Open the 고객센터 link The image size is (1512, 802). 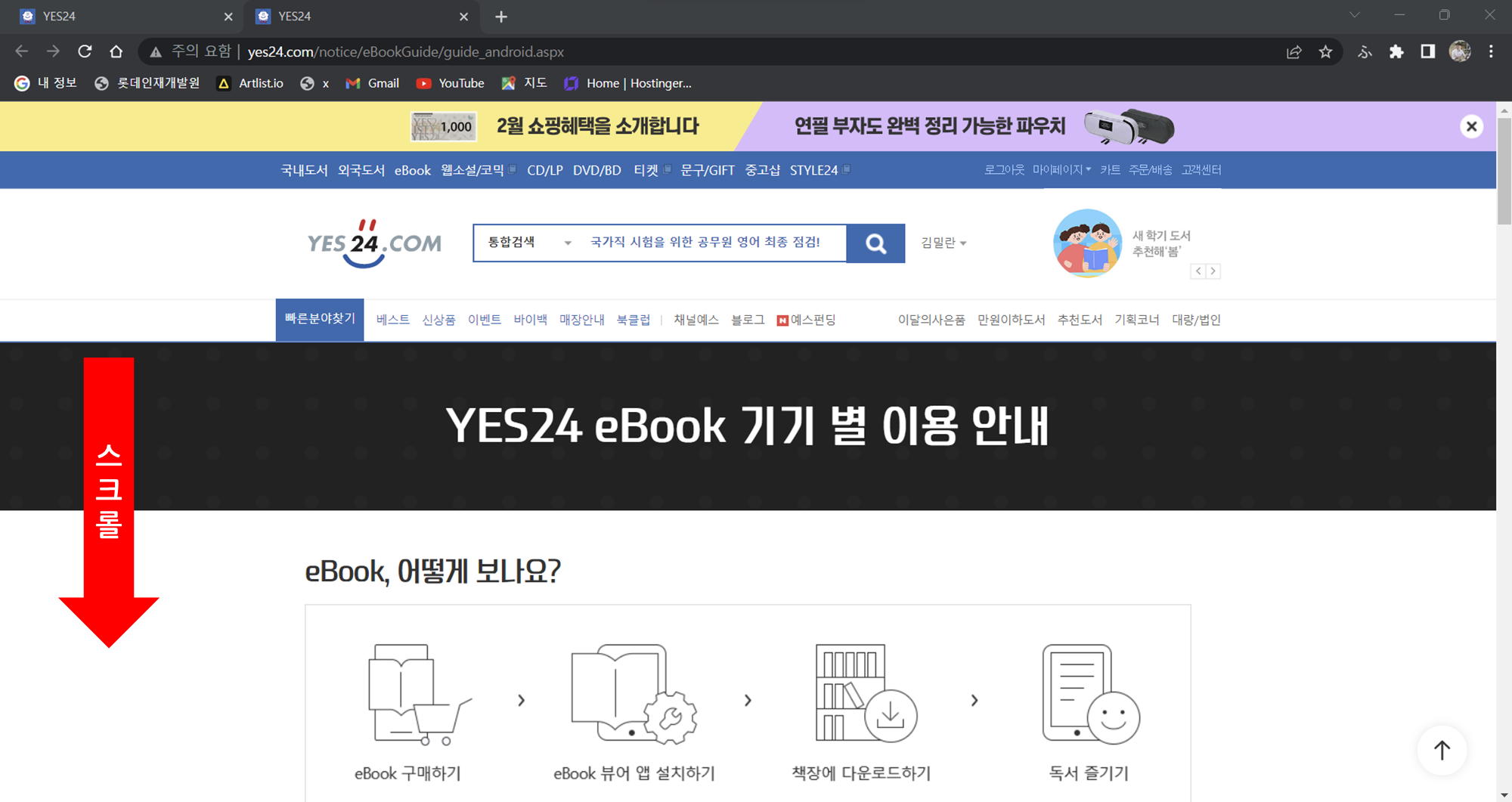coord(1201,170)
